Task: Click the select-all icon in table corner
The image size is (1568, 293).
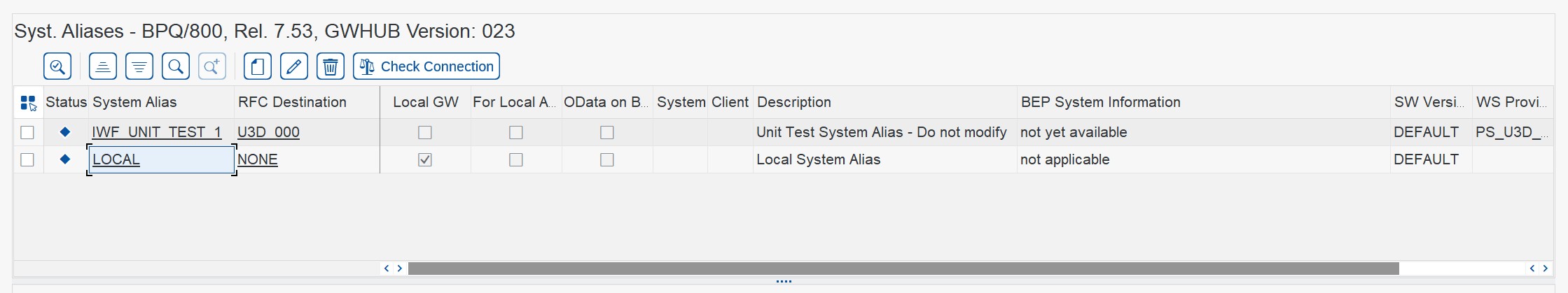Action: 28,103
